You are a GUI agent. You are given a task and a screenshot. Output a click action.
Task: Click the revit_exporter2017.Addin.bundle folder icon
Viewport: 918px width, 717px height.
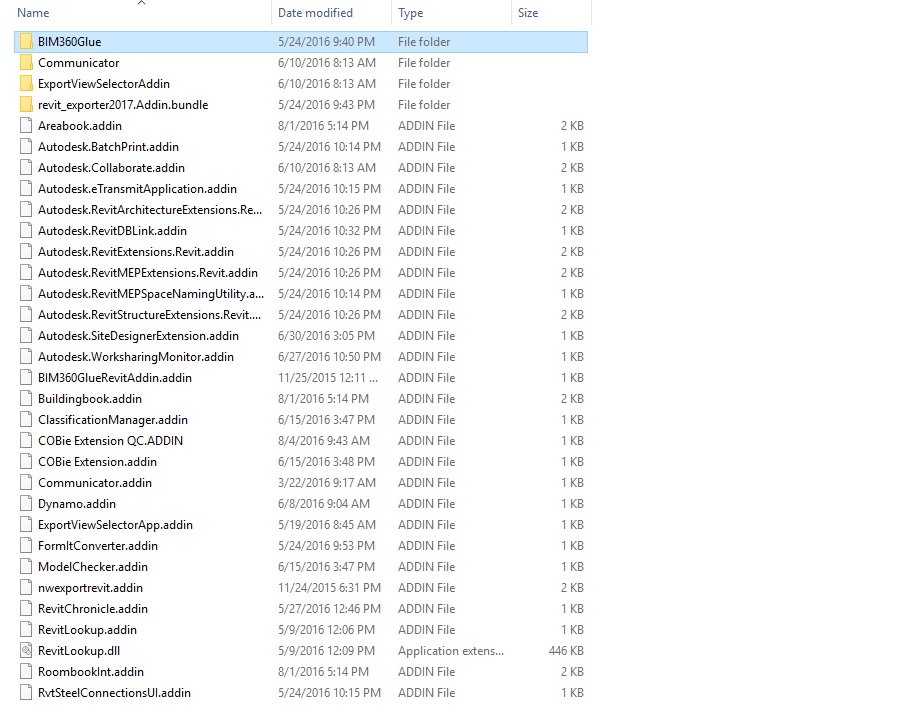click(26, 105)
